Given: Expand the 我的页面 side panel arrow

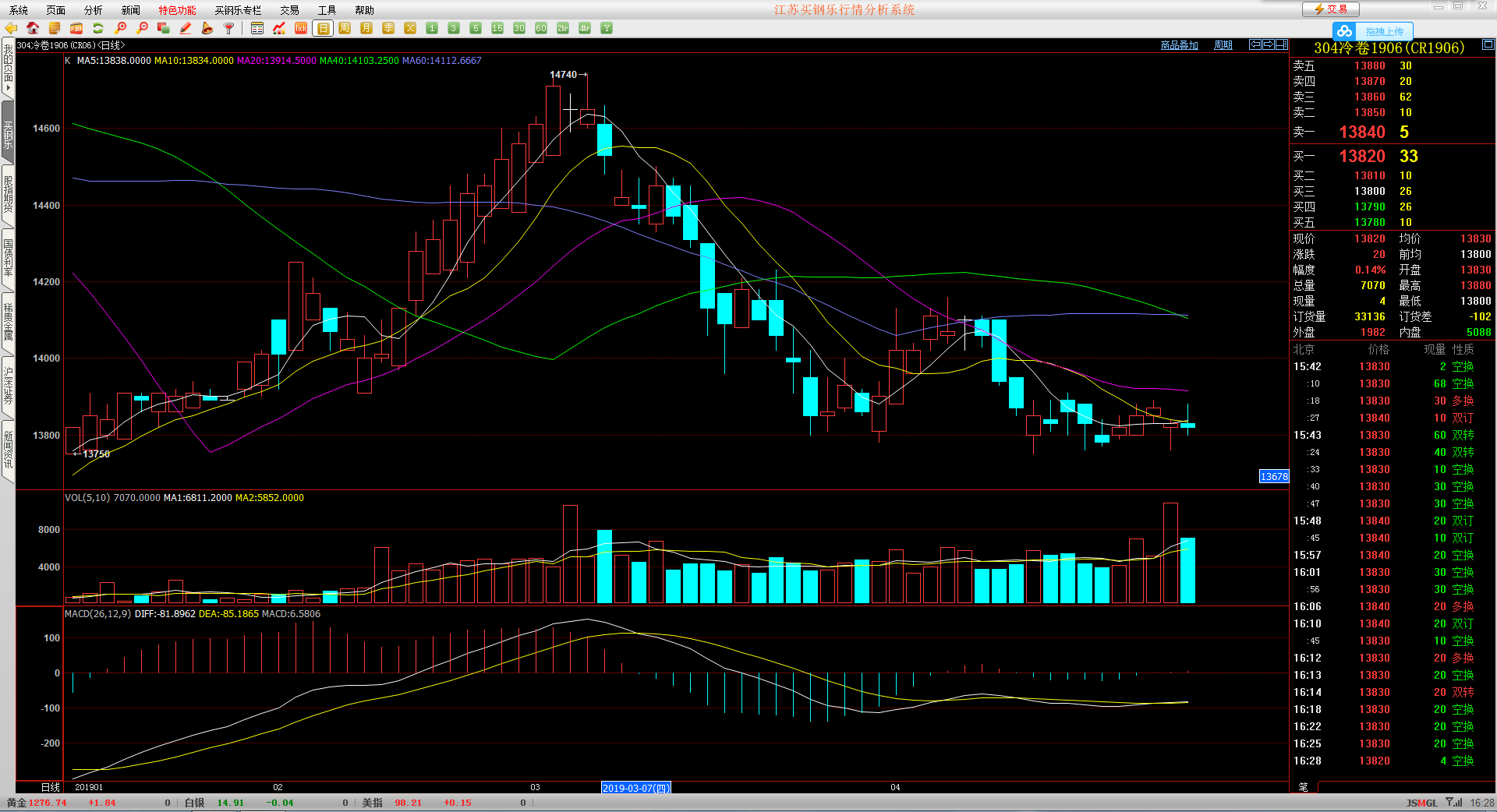Looking at the screenshot, I should 8,88.
